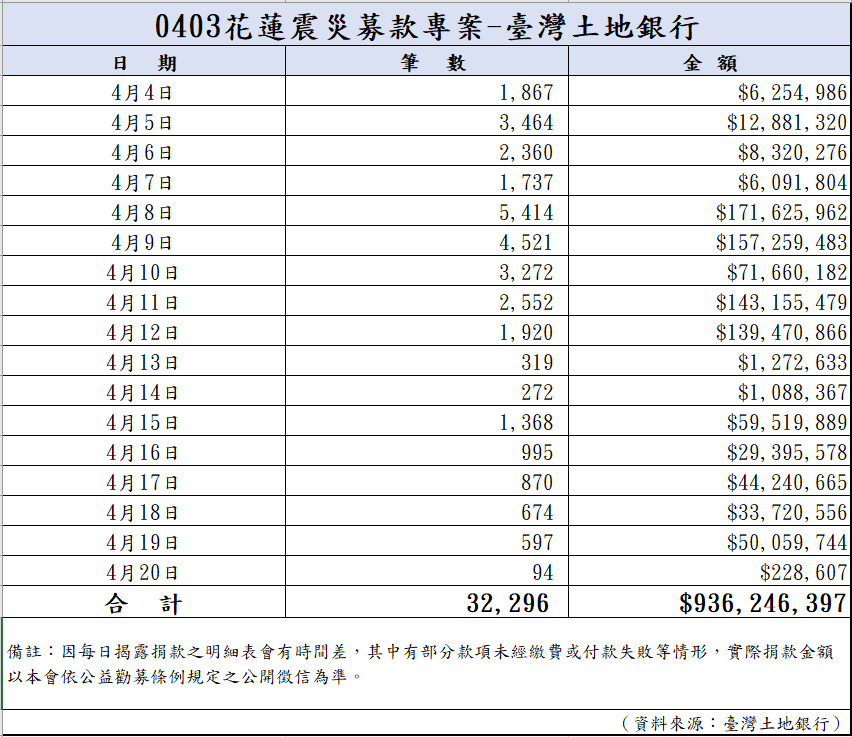Viewport: 852px width, 737px height.
Task: Select the count cell 4,521
Action: tap(427, 241)
